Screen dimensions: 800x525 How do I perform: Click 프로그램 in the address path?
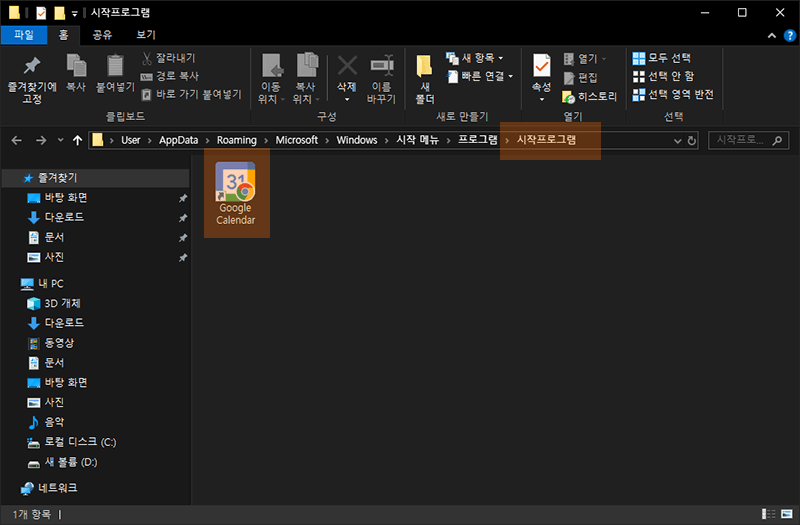tap(478, 140)
